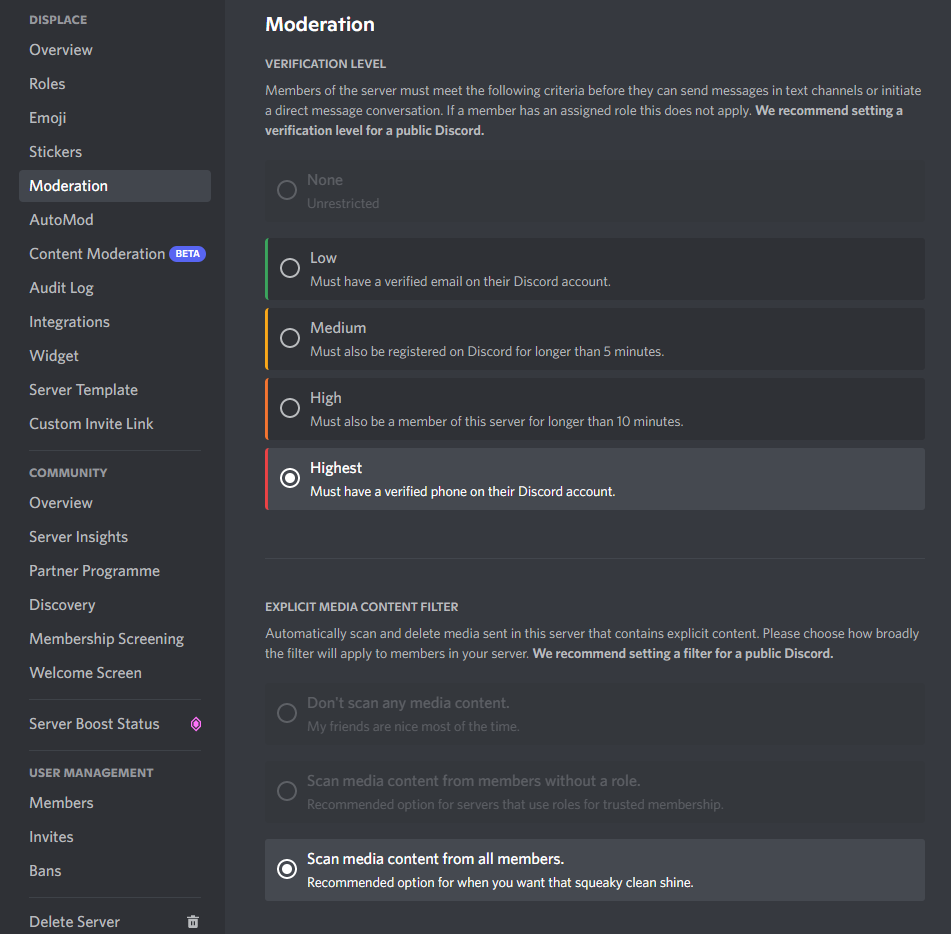Open the Emoji settings

(47, 117)
